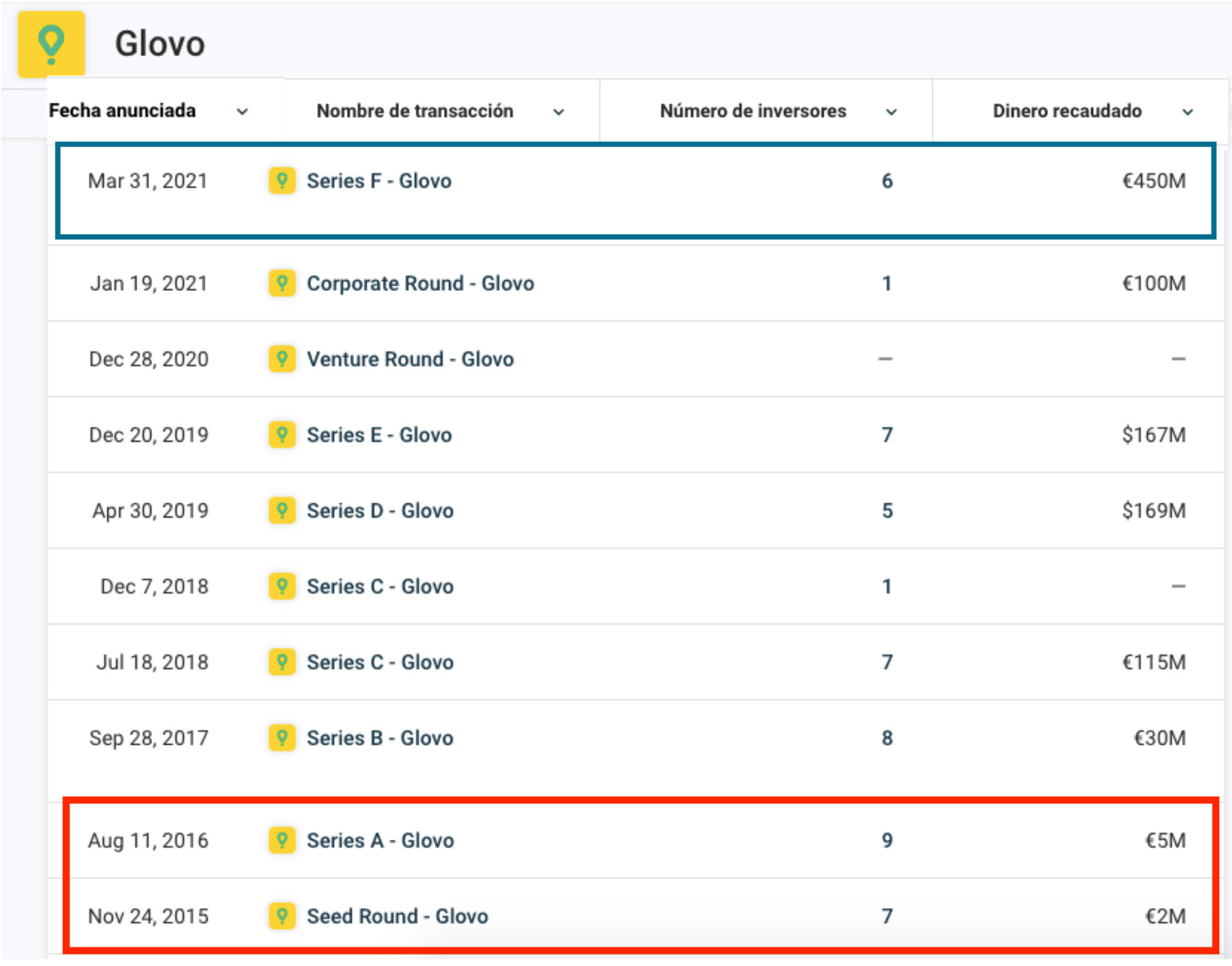Click the $167M amount cell
The image size is (1232, 966).
(1154, 434)
